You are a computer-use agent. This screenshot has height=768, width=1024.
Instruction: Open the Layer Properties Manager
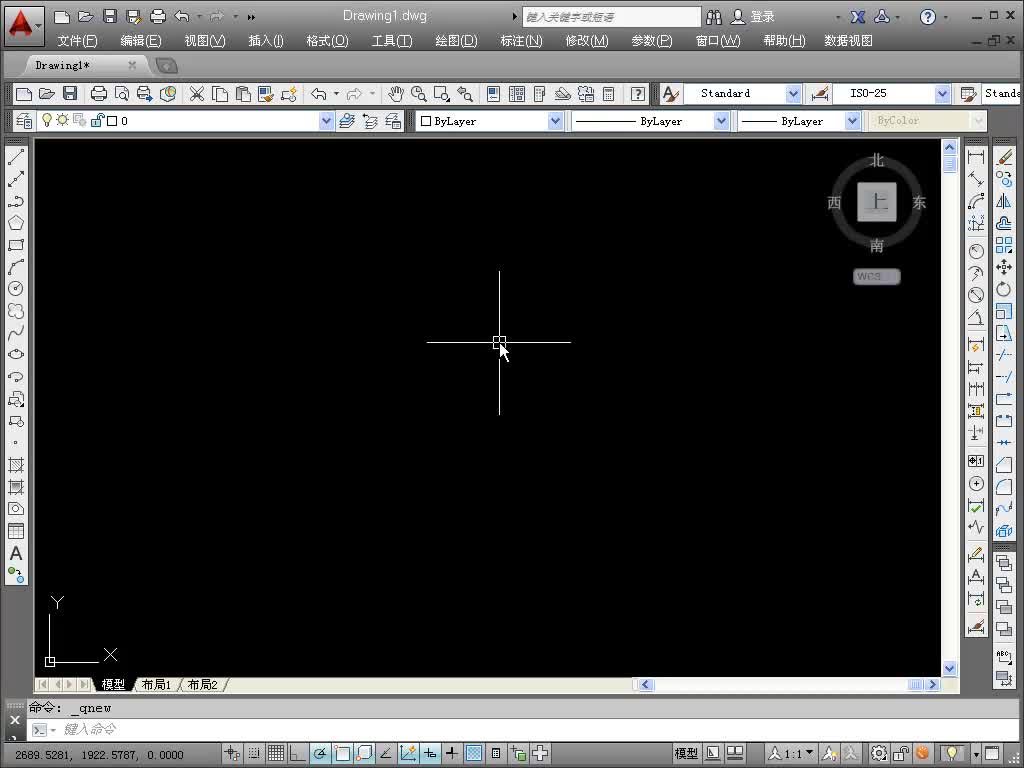(x=24, y=121)
